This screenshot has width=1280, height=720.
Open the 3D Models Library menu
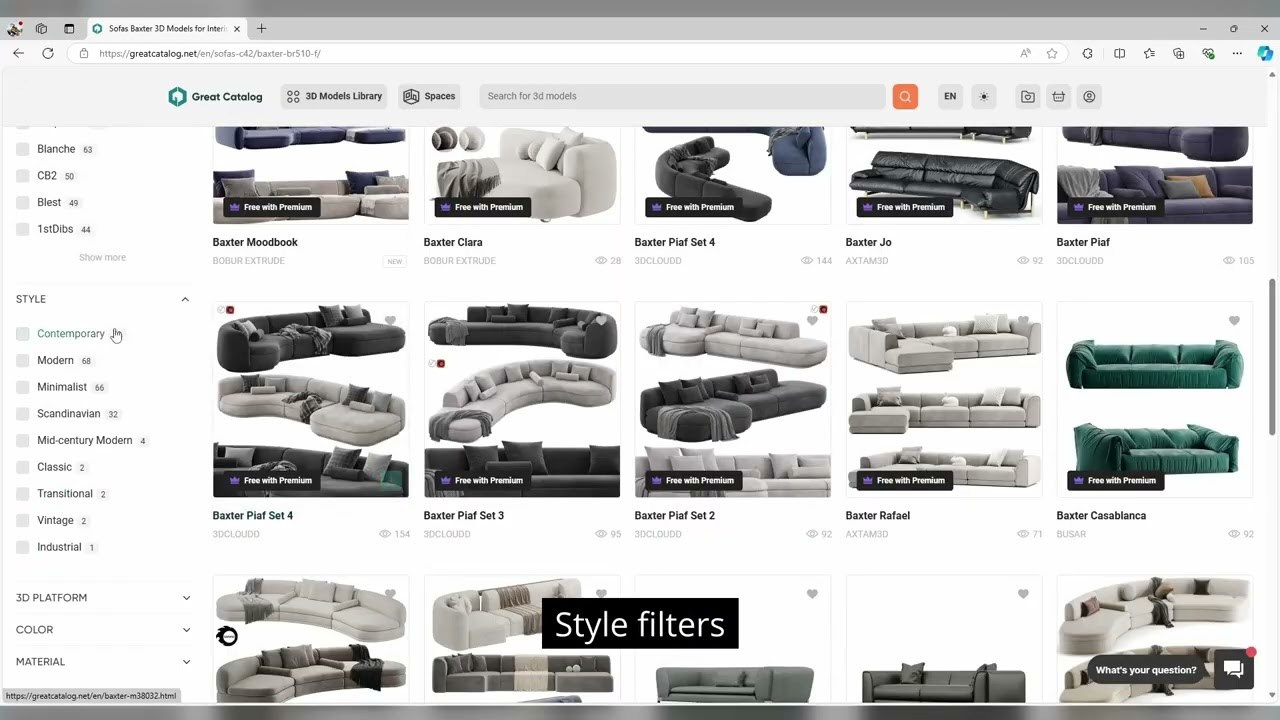(334, 96)
